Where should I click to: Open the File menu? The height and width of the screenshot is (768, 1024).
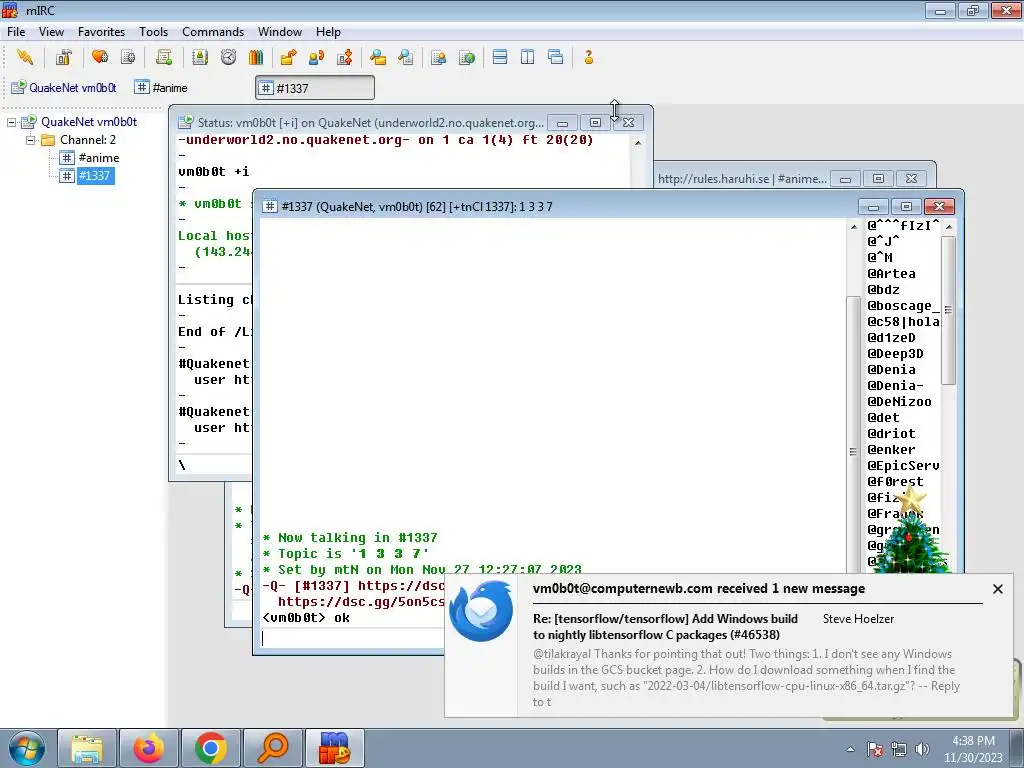(16, 31)
